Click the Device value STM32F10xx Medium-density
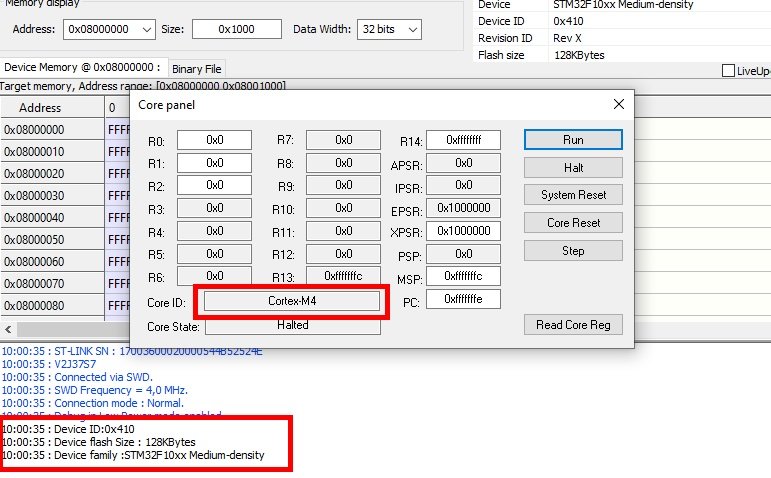The image size is (771, 478). (x=623, y=5)
